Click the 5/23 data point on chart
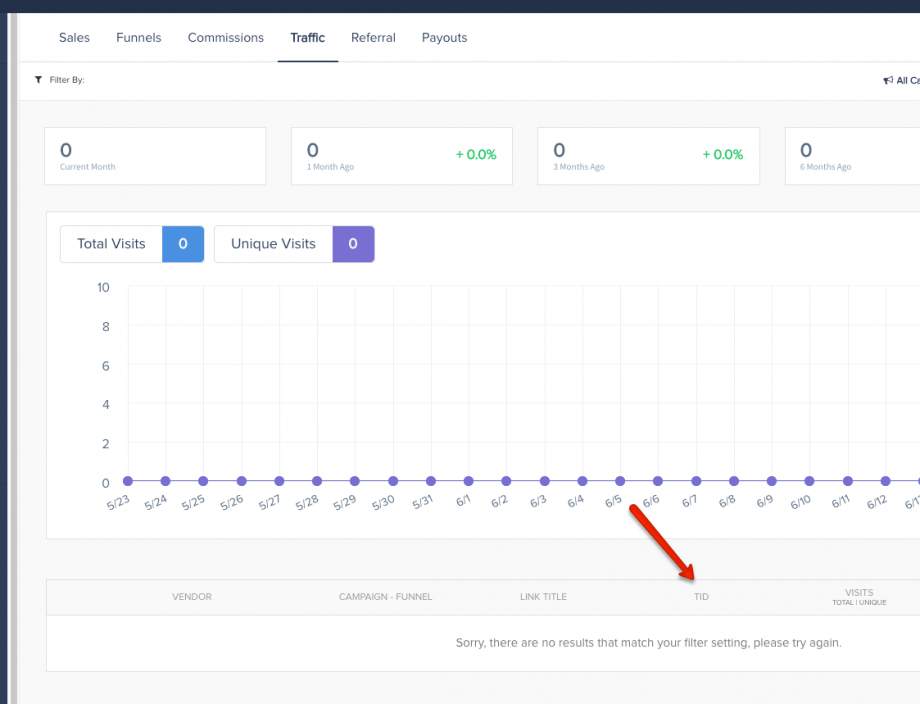This screenshot has width=920, height=704. (x=127, y=481)
